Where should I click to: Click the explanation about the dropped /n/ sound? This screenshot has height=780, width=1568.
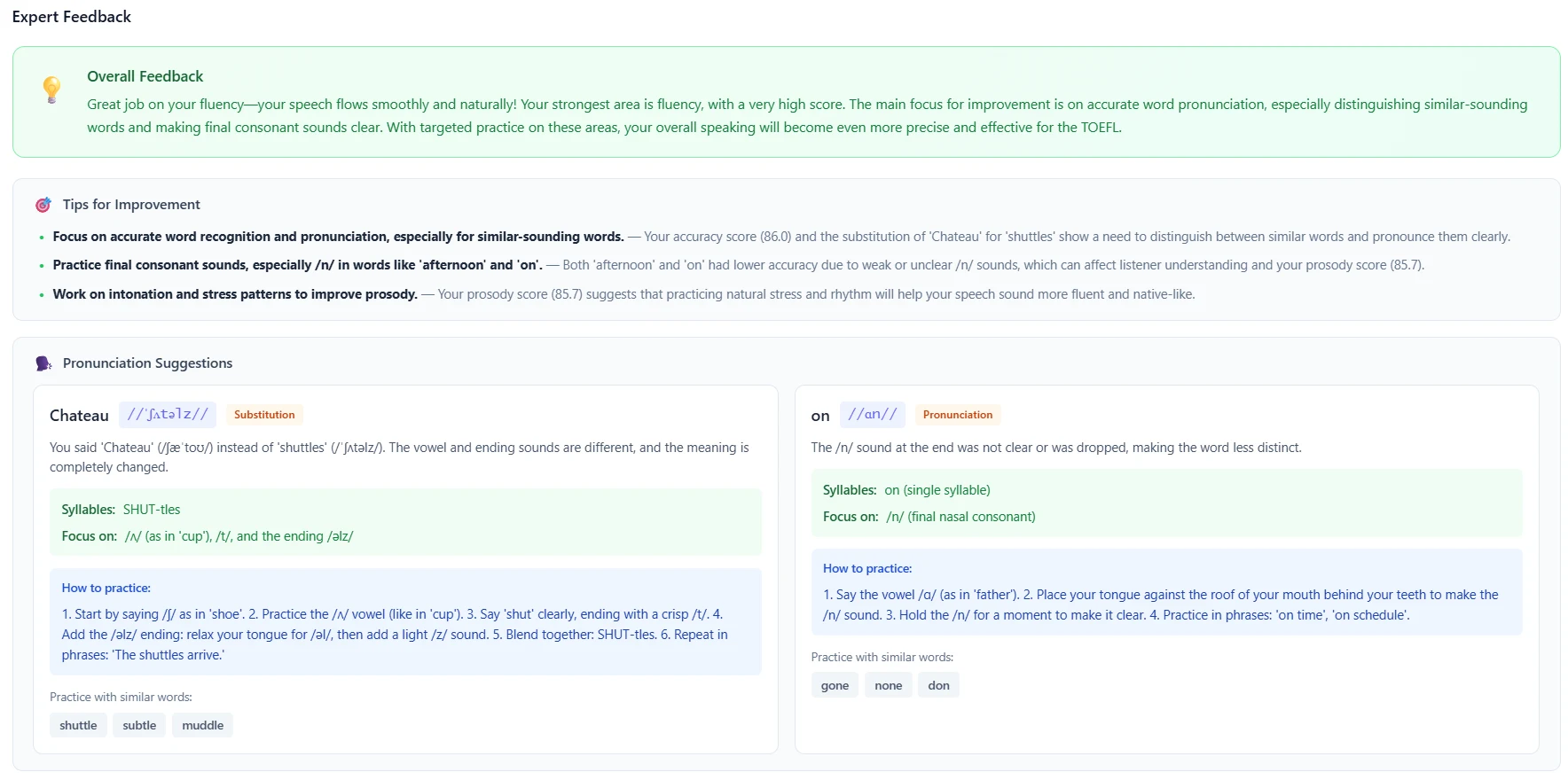1056,448
